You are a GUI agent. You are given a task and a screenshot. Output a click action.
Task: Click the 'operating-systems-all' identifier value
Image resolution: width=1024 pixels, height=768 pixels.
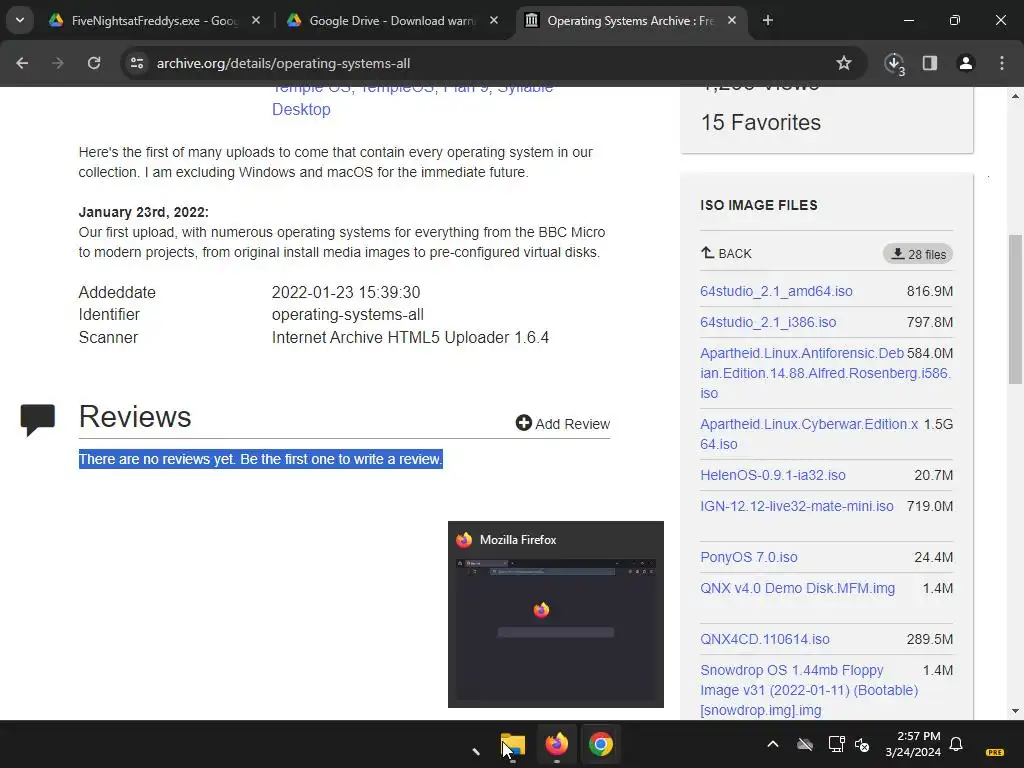[x=347, y=315]
